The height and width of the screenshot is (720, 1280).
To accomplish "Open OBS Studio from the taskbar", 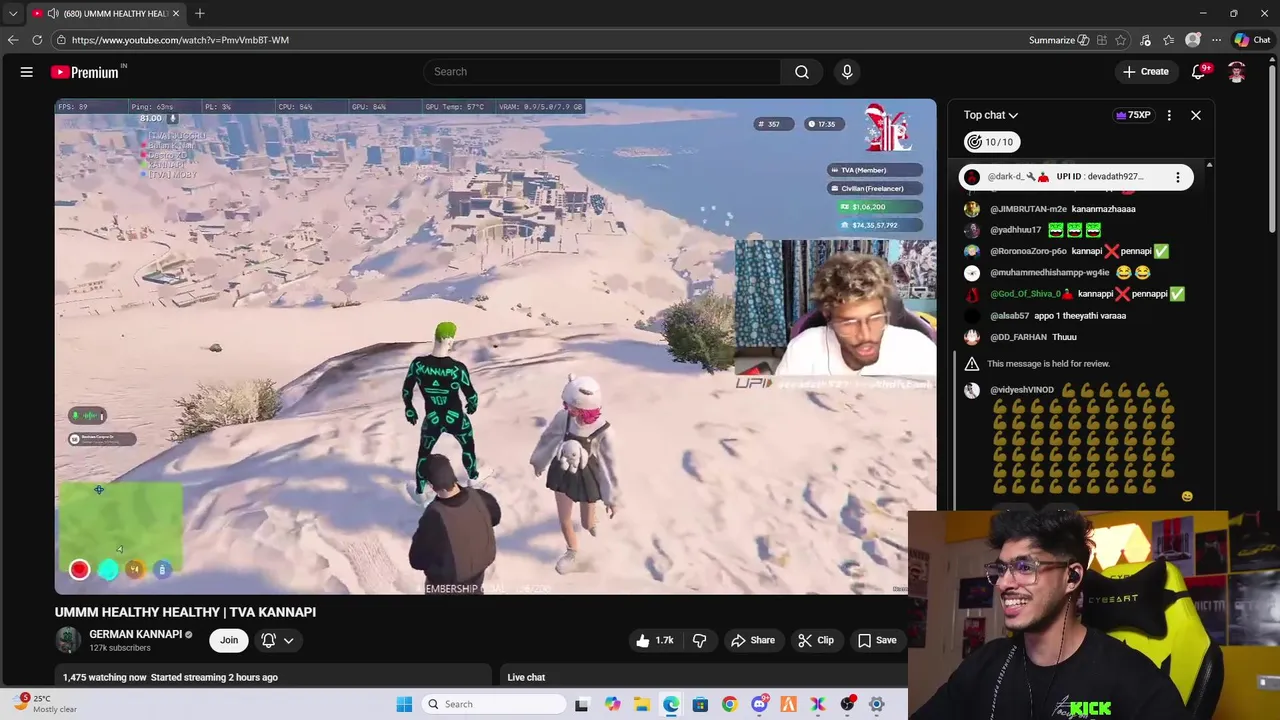I will [847, 704].
